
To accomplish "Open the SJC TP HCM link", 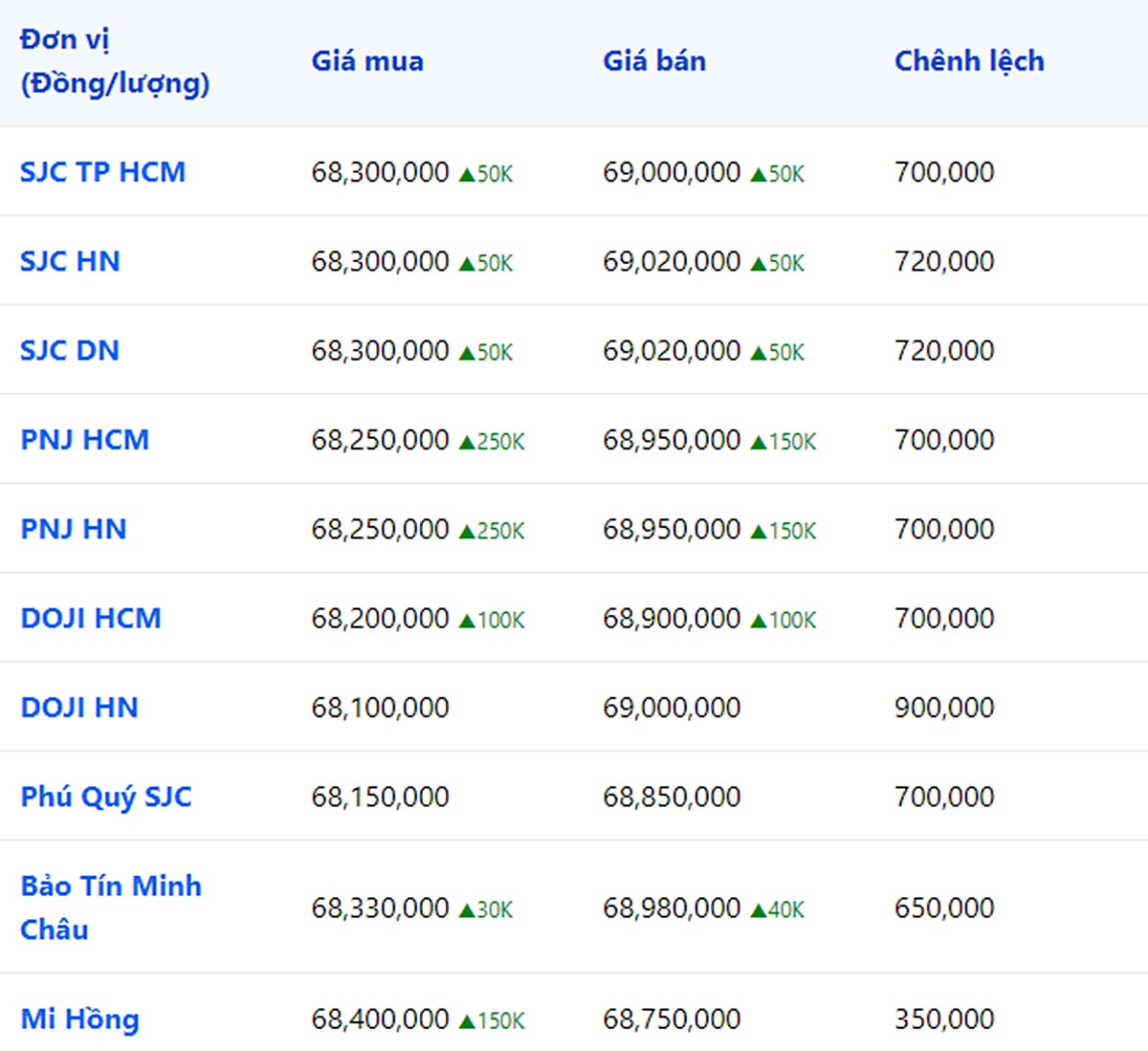I will tap(102, 172).
